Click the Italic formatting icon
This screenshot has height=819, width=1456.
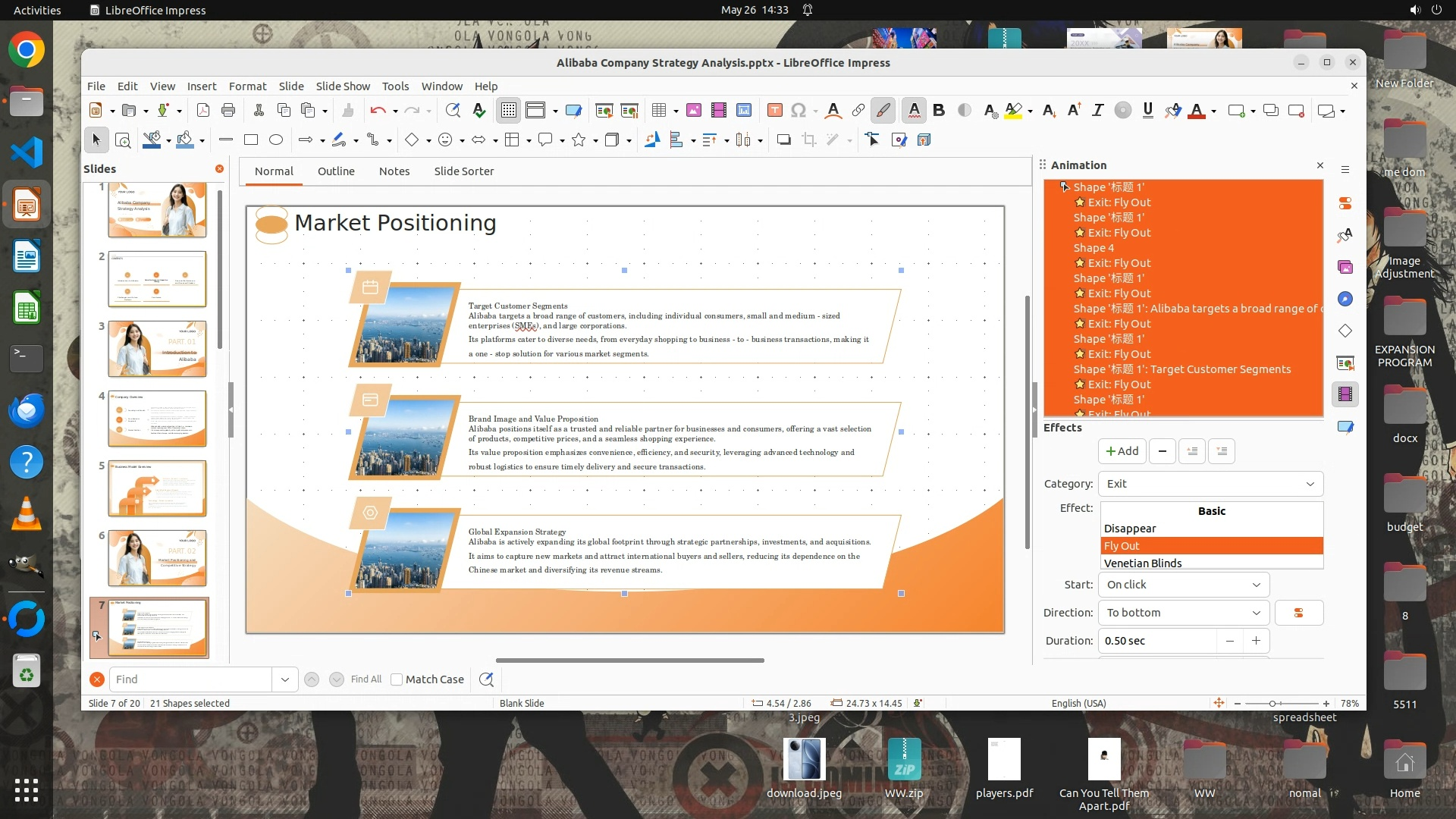coord(1097,111)
